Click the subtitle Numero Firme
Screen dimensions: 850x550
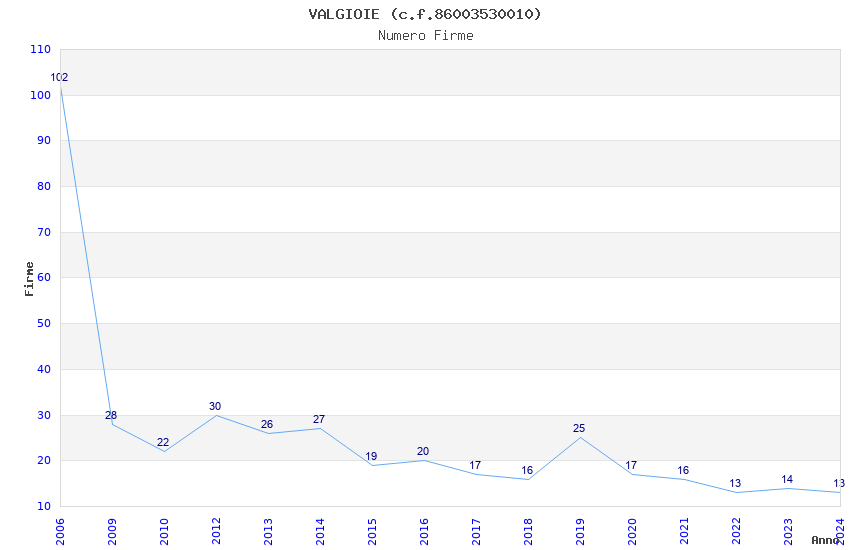click(x=426, y=36)
